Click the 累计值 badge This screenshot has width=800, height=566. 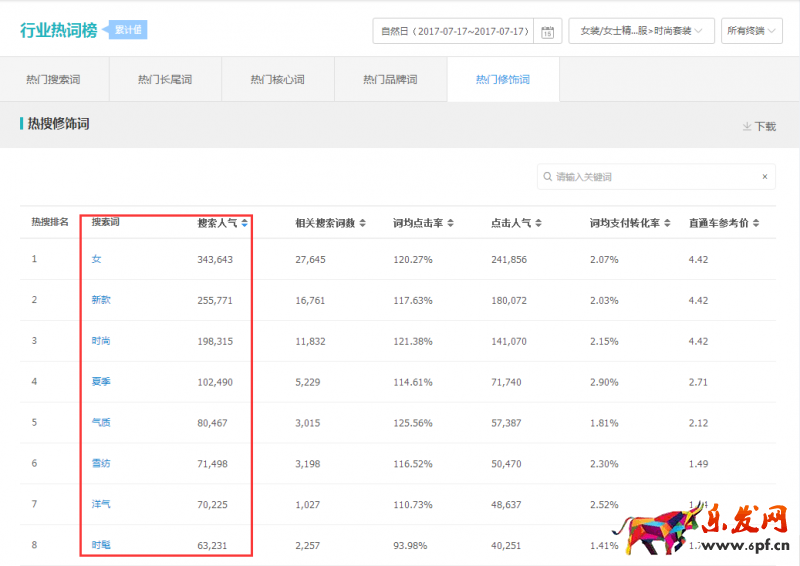click(128, 30)
